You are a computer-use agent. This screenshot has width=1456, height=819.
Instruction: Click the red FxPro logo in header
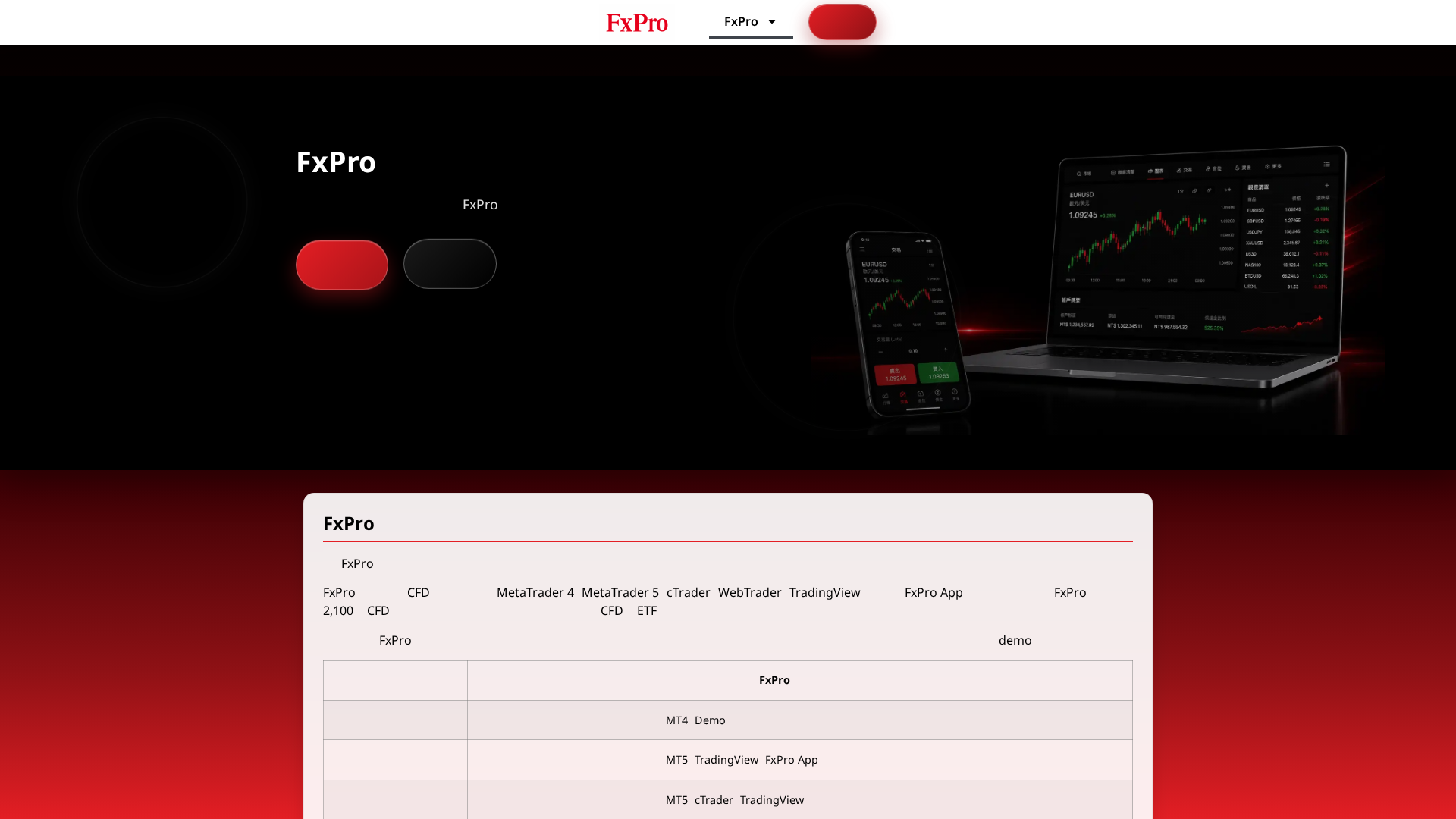coord(637,23)
